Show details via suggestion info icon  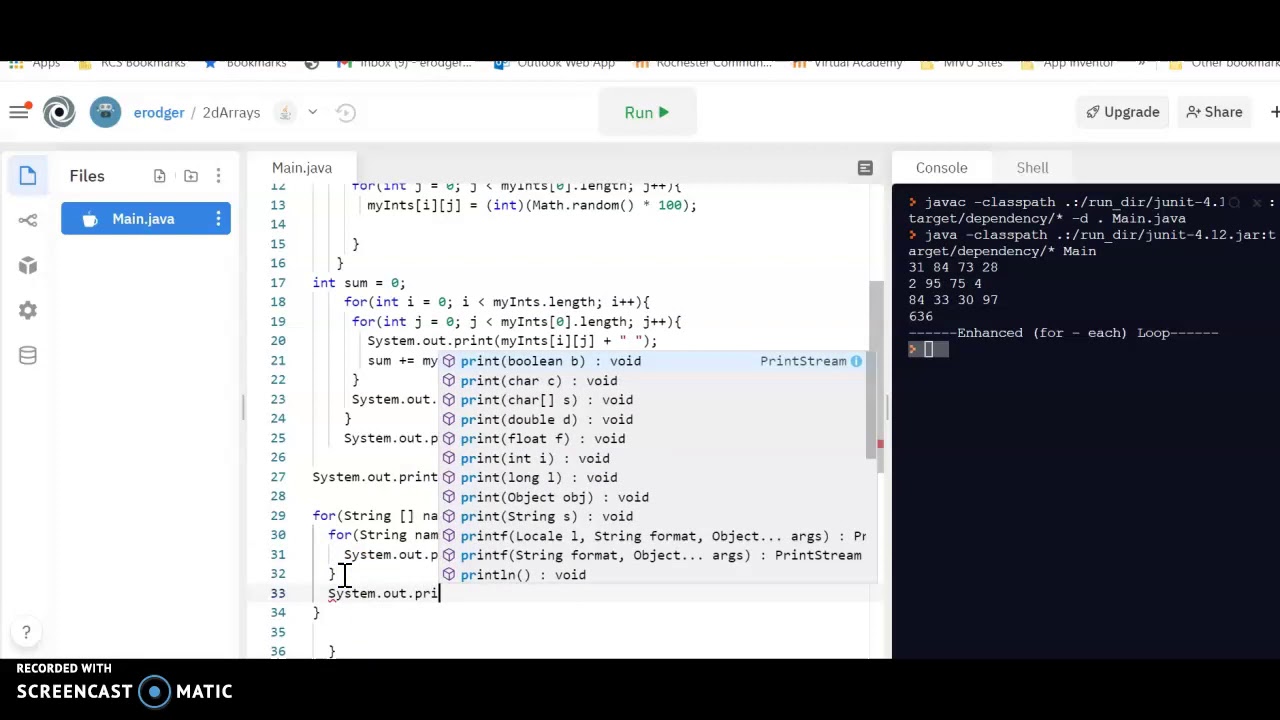tap(856, 361)
